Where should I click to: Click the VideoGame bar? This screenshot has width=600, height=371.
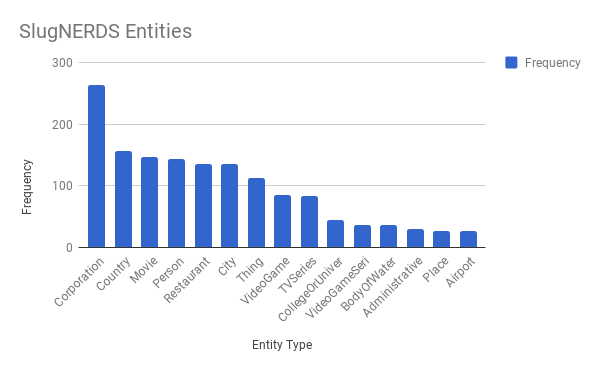pyautogui.click(x=282, y=221)
